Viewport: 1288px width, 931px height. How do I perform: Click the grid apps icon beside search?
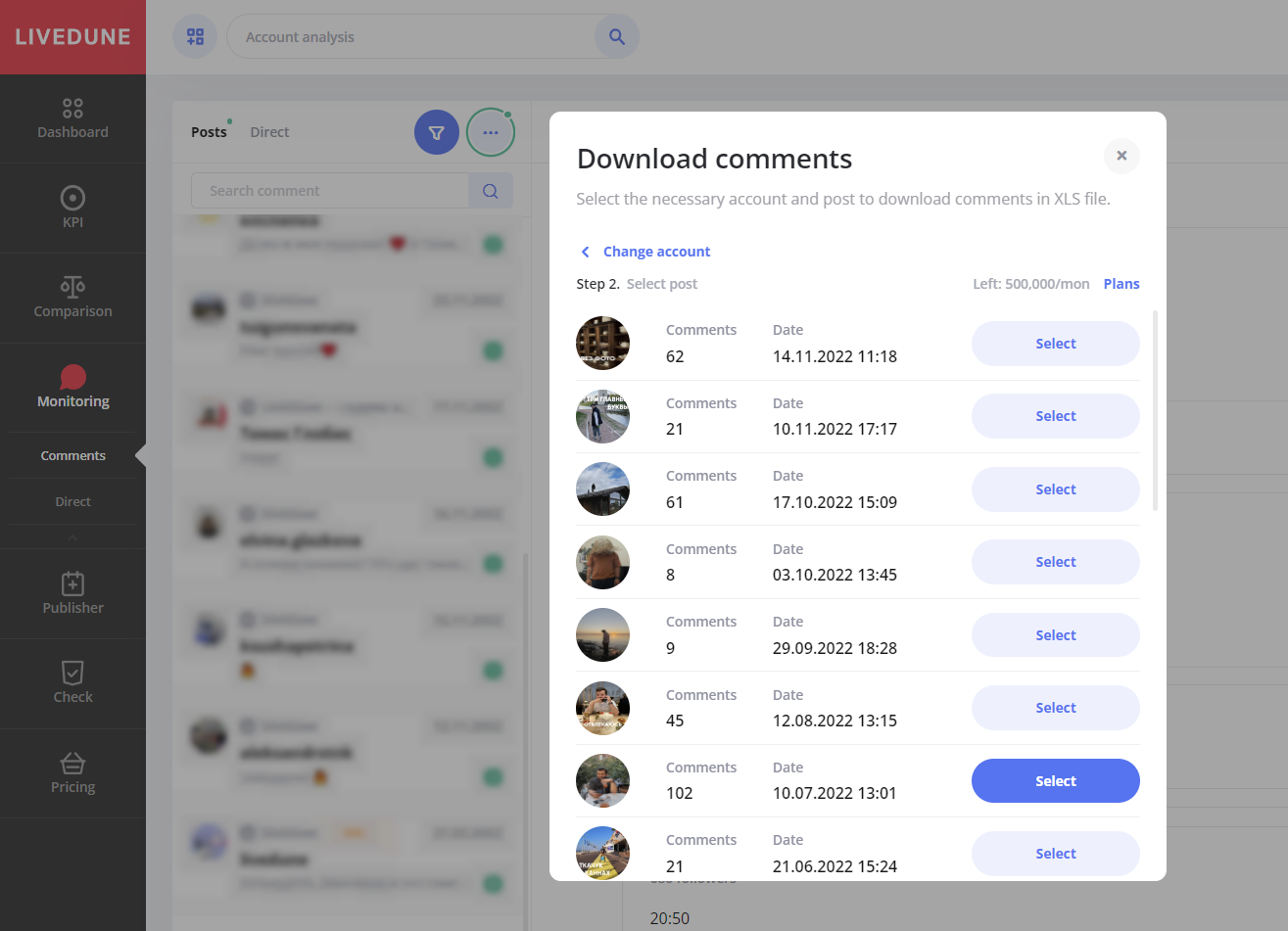click(195, 36)
